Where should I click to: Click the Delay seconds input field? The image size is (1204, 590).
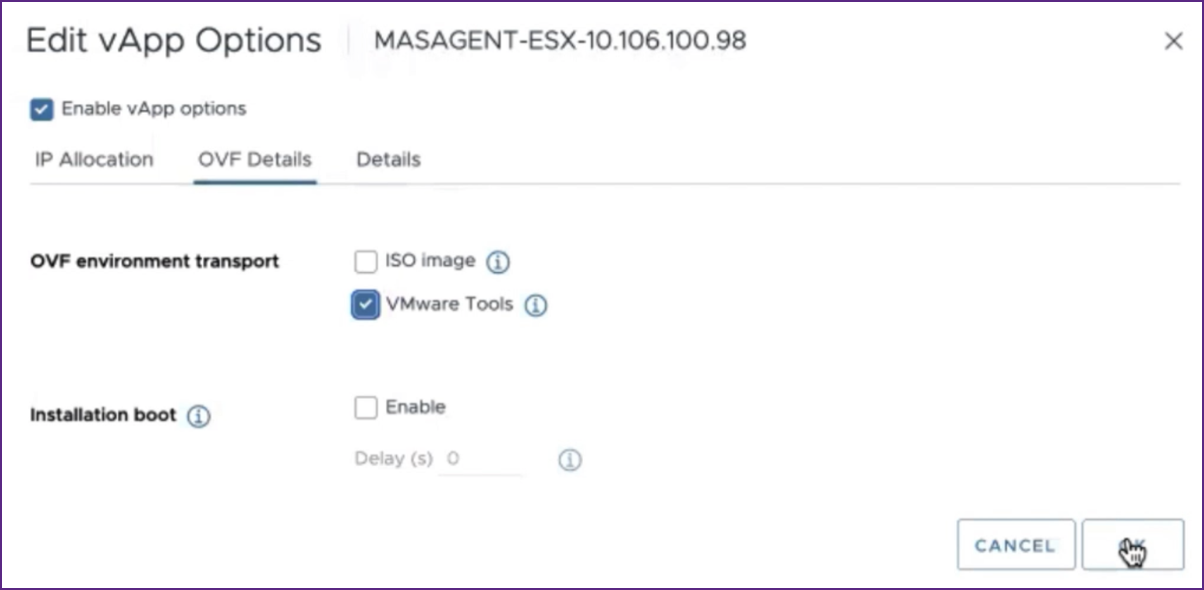coord(480,456)
